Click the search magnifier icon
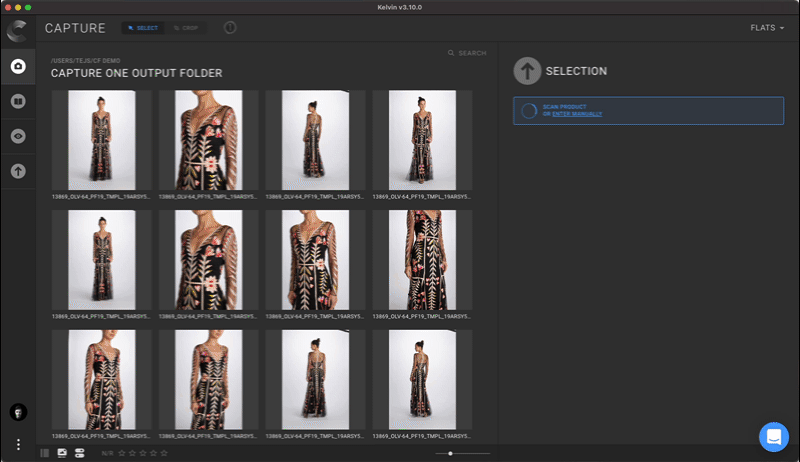 tap(451, 53)
